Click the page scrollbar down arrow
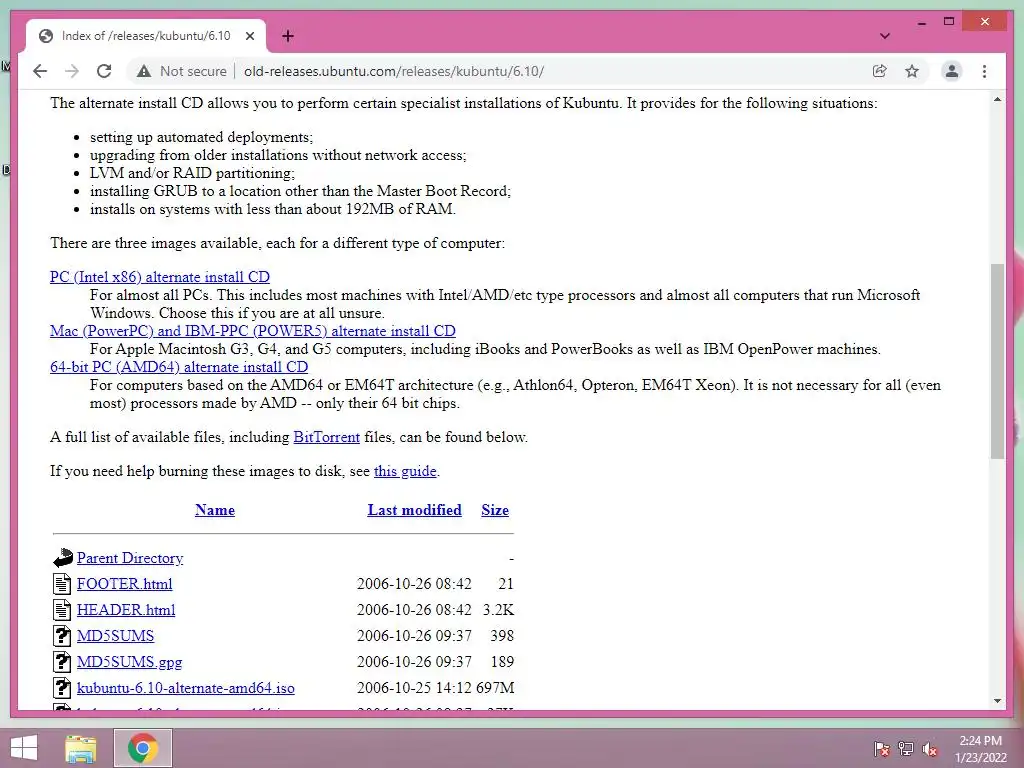The width and height of the screenshot is (1024, 768). pos(997,701)
